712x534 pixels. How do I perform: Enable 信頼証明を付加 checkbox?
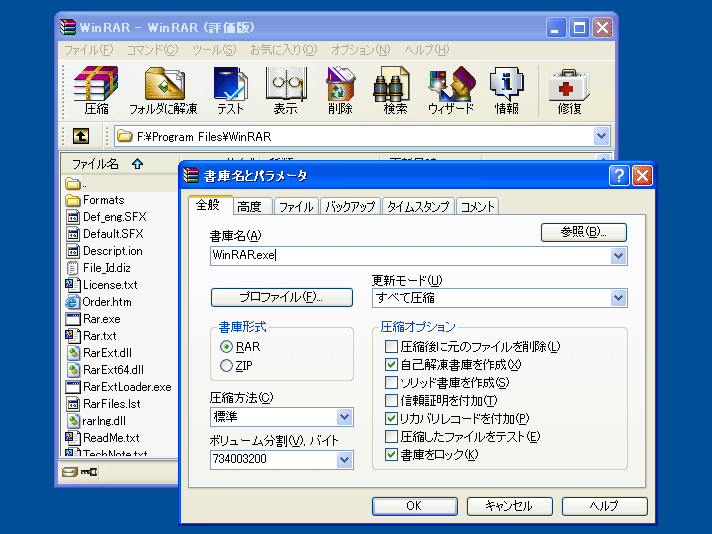point(391,400)
